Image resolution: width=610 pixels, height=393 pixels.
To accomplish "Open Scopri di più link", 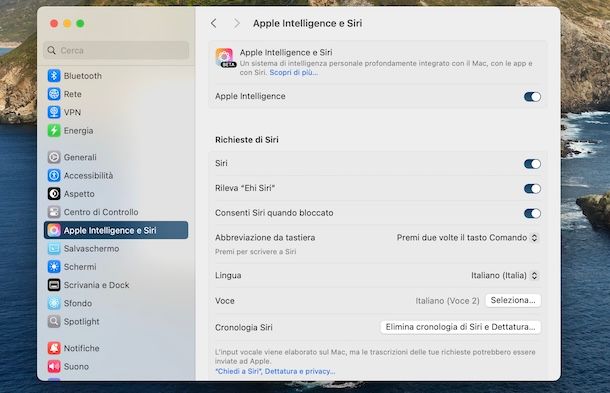I will click(x=294, y=72).
